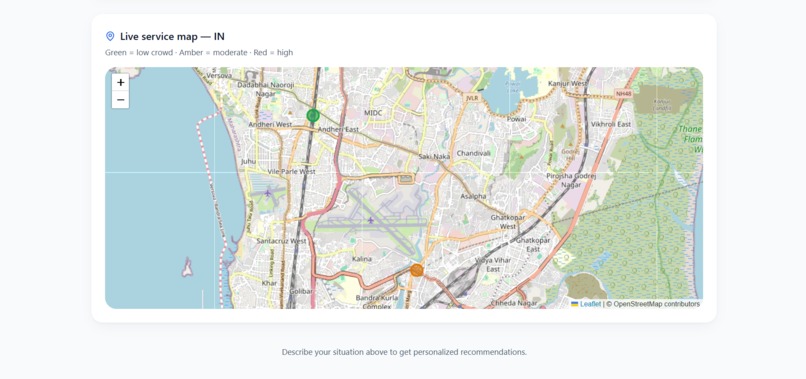
Task: Click the 'Asalpha' map label
Action: (473, 196)
